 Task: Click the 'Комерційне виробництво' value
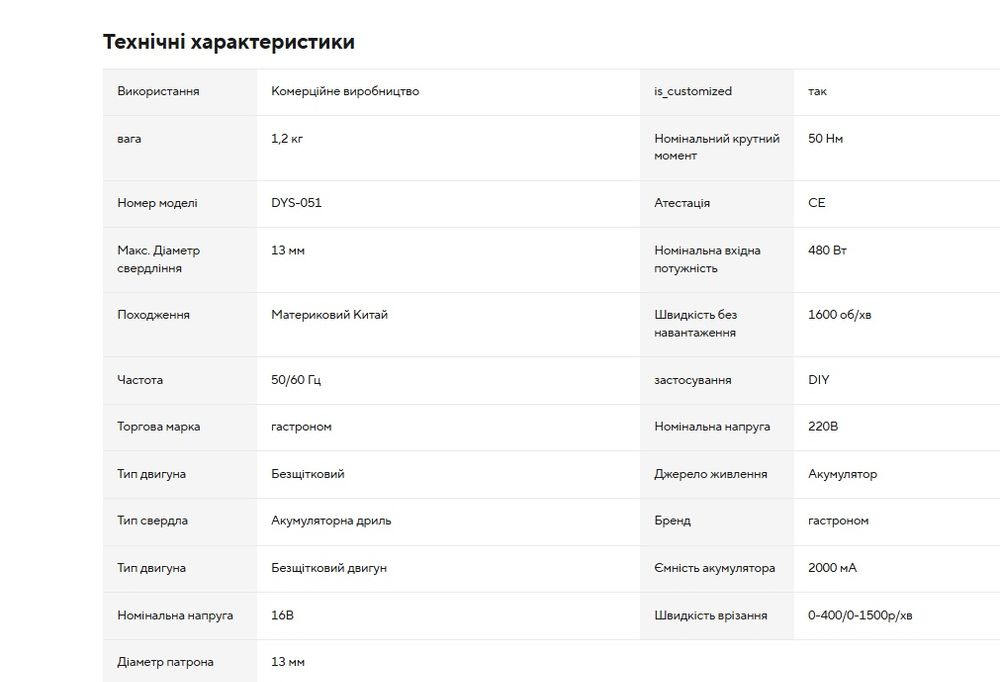click(345, 91)
